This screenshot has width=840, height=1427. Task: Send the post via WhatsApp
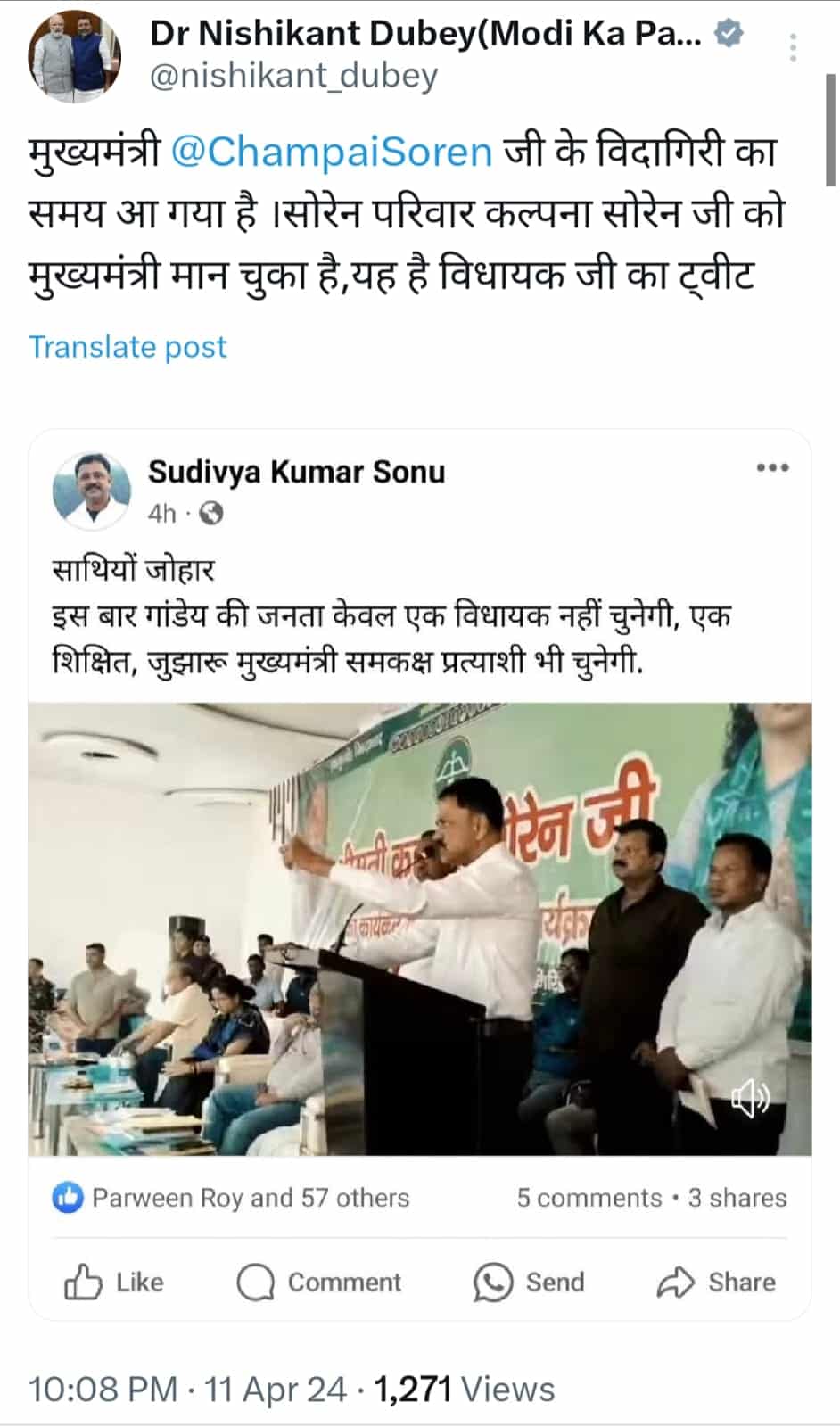pos(529,1283)
